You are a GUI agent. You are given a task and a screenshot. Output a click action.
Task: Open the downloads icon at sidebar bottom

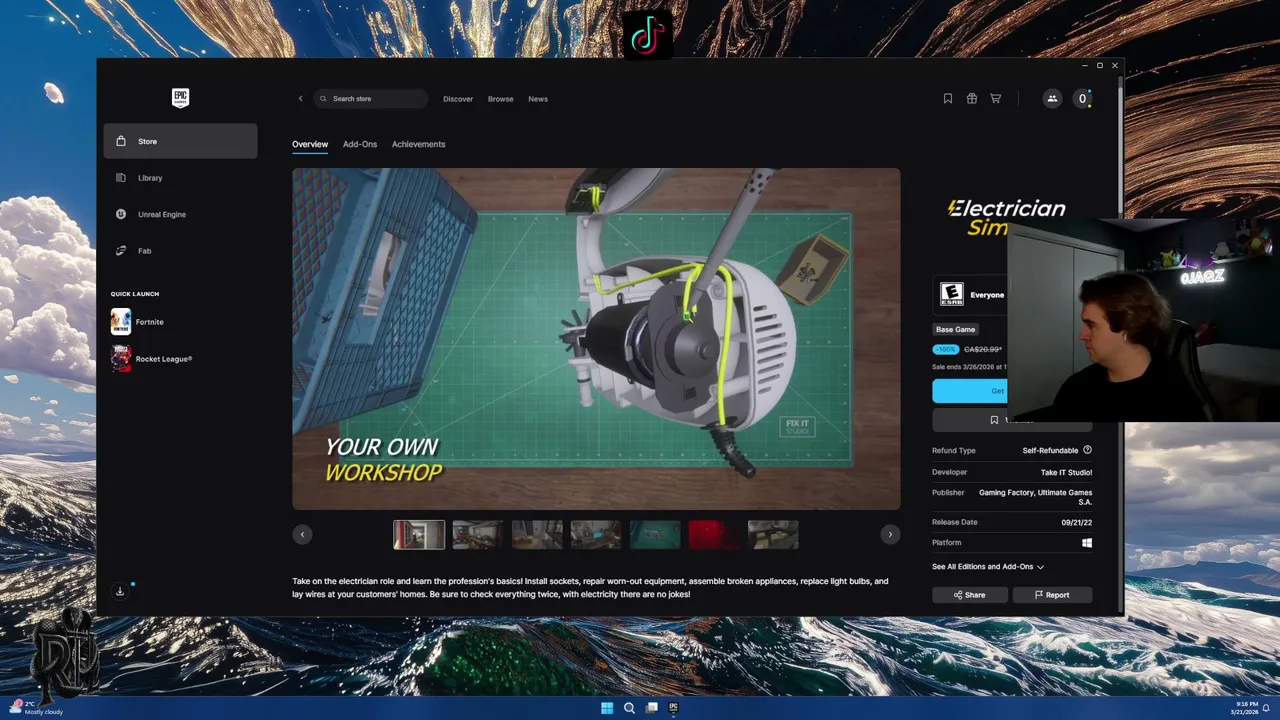pyautogui.click(x=120, y=591)
